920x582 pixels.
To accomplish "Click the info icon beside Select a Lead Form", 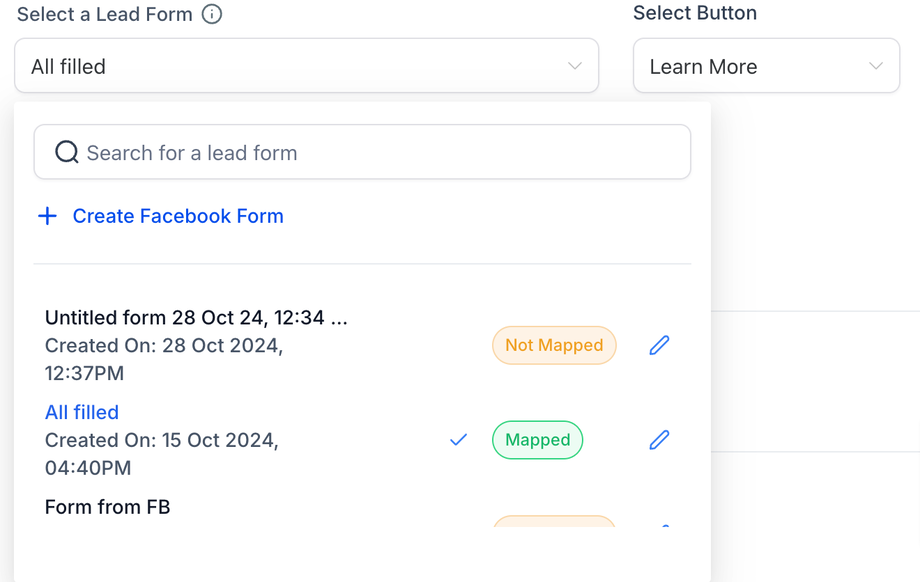I will coord(212,14).
